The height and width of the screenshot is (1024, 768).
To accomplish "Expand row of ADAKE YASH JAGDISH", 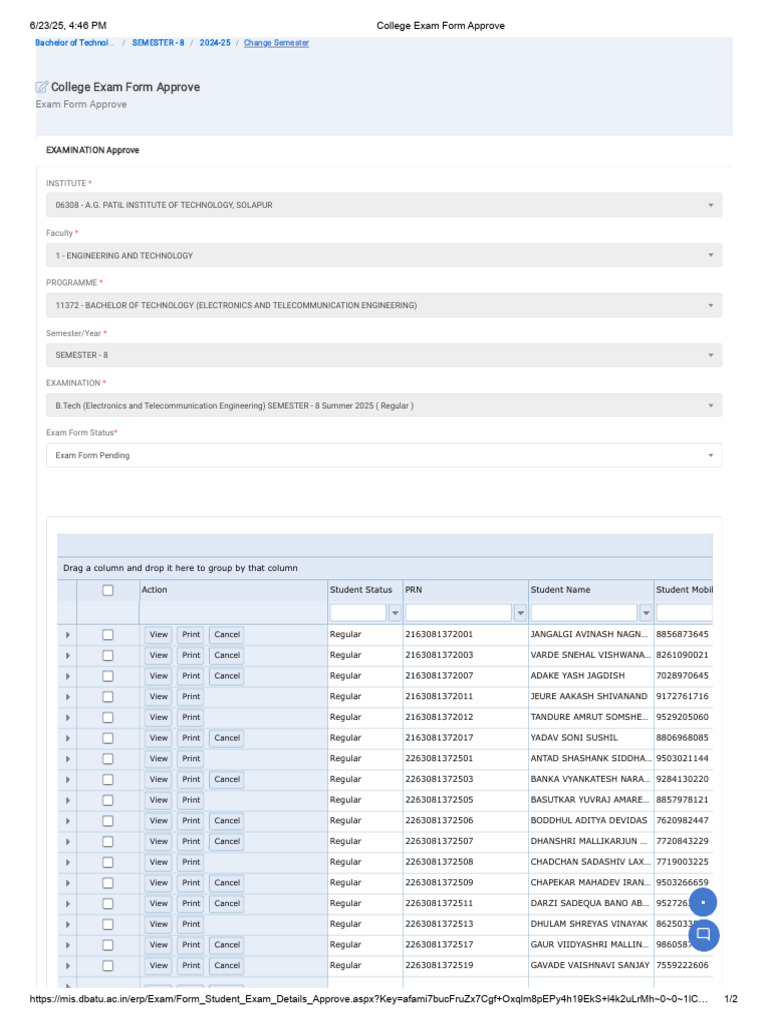I will click(x=67, y=676).
